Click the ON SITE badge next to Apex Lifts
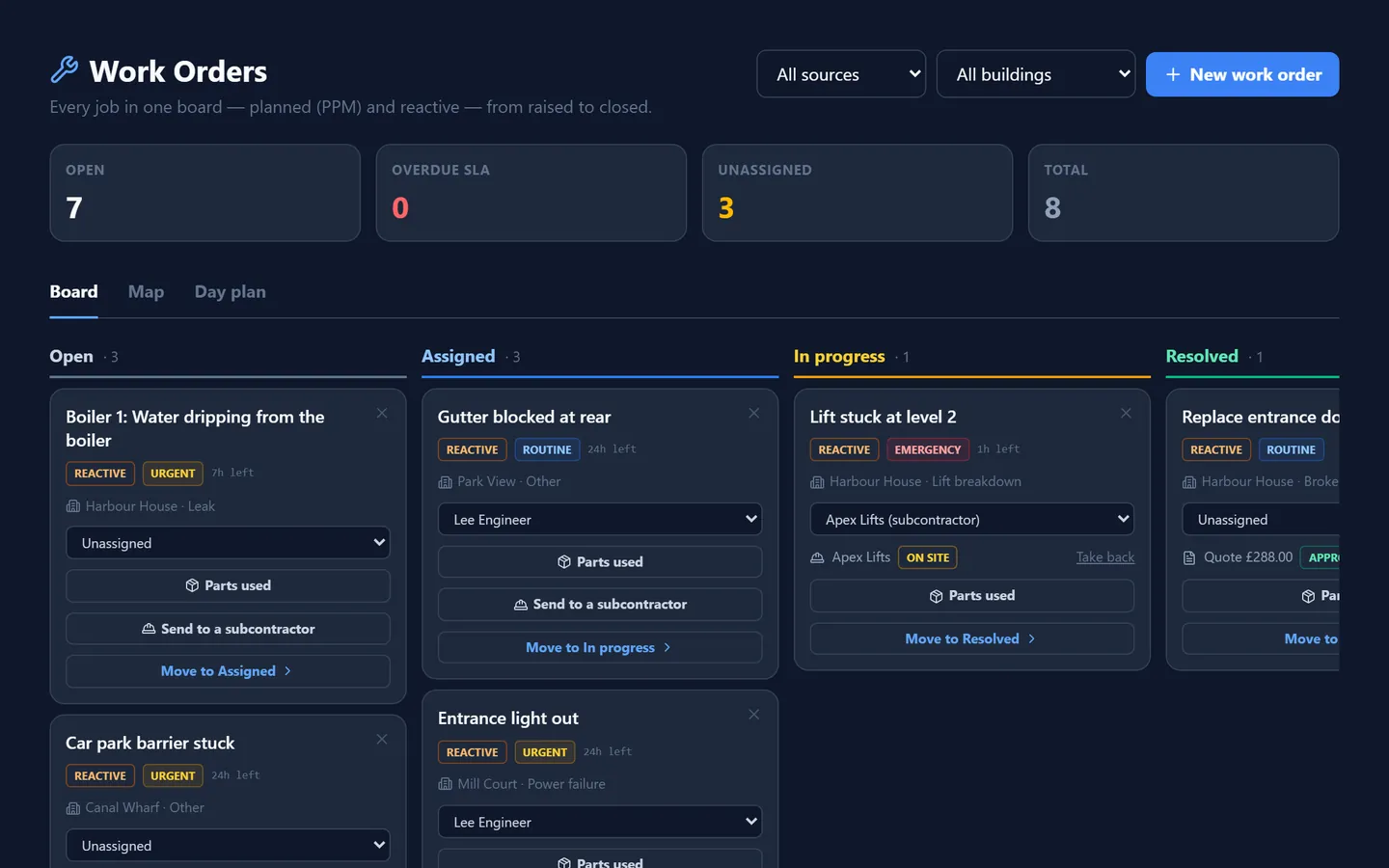 pos(928,557)
